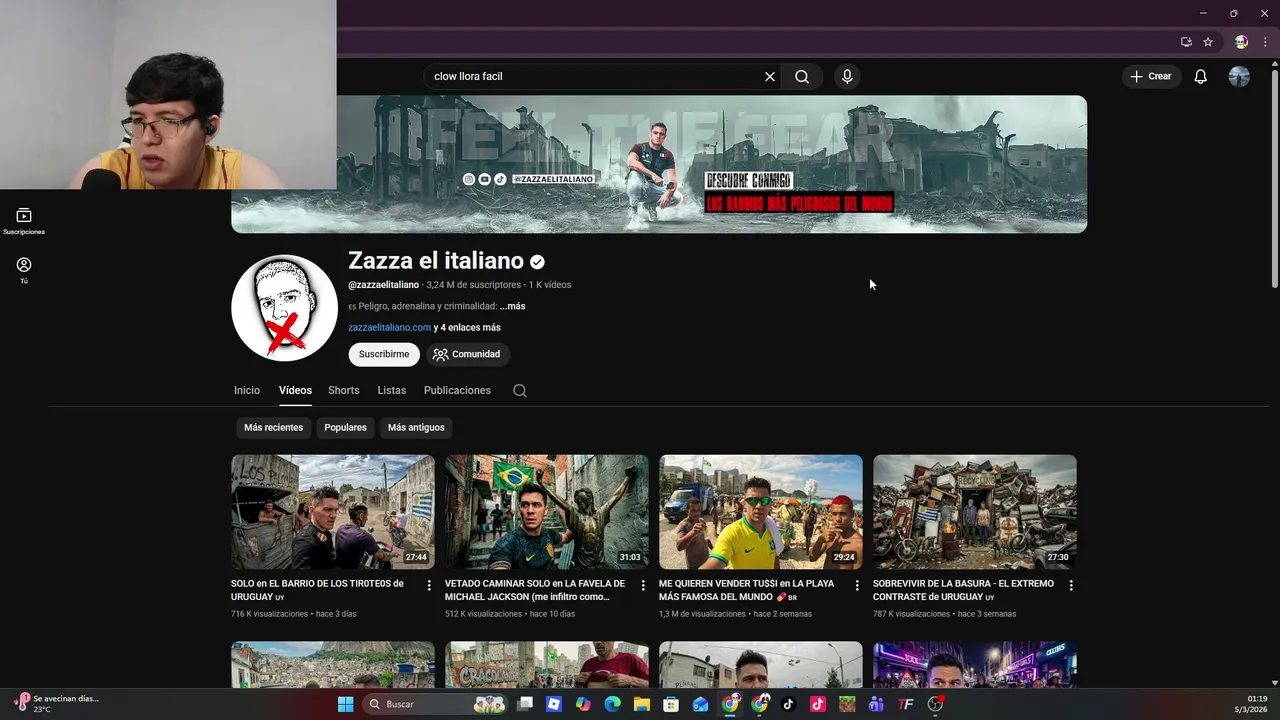Screen dimensions: 1280x720
Task: Play the 31:03 Michael Jackson favela thumbnail
Action: pyautogui.click(x=547, y=512)
